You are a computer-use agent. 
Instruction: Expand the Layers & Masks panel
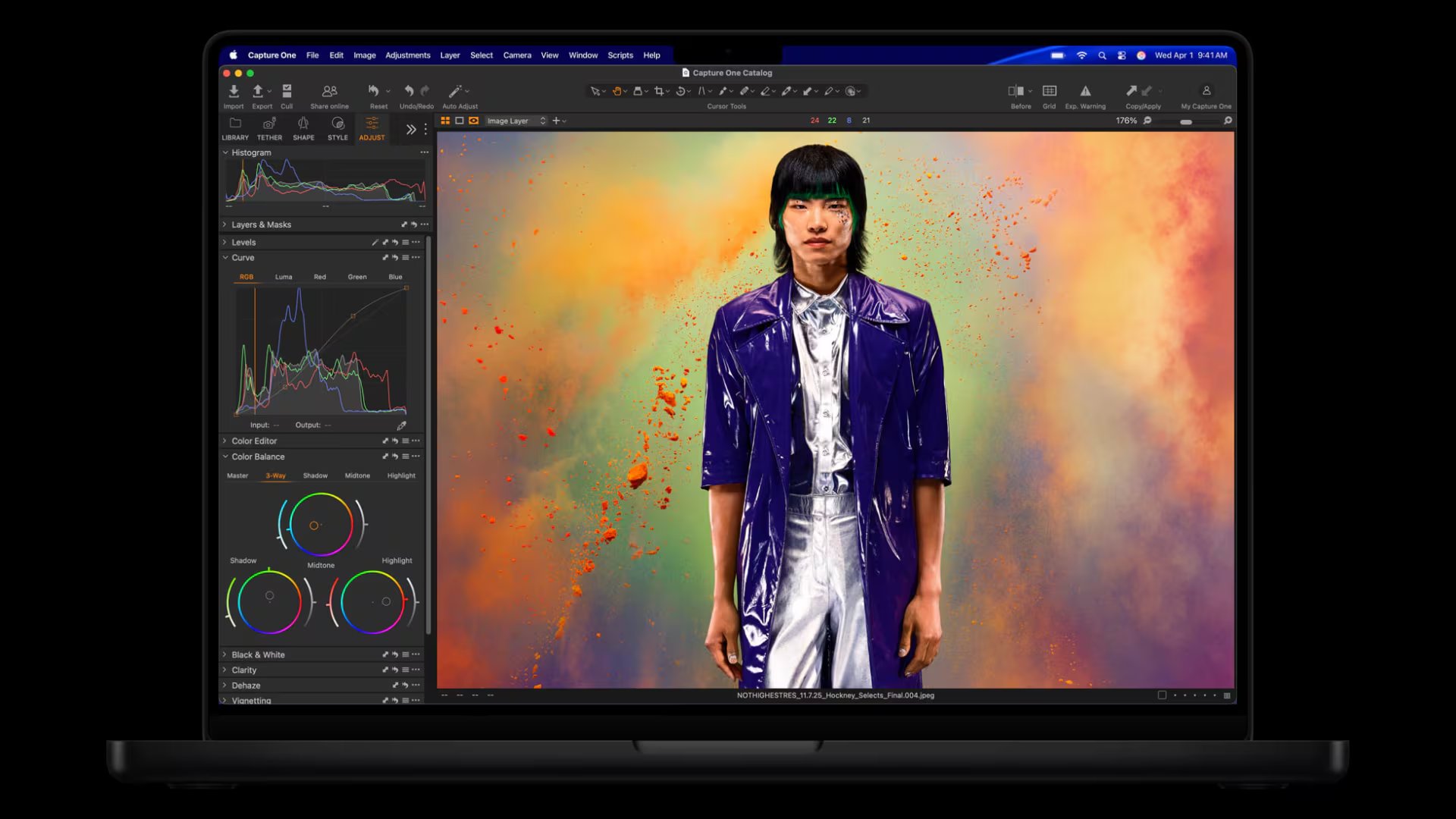[262, 224]
